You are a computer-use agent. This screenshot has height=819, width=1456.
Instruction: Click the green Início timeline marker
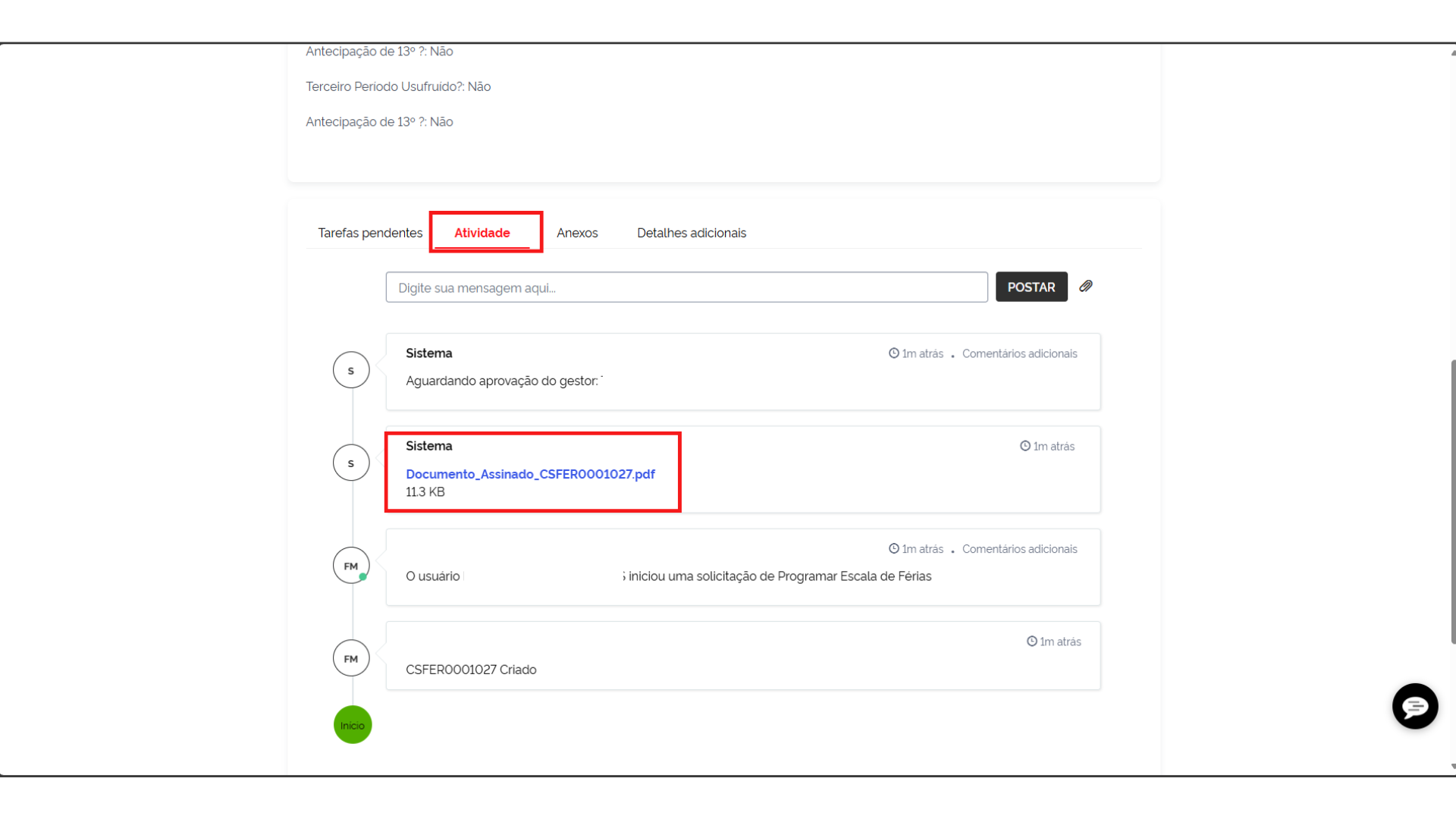pyautogui.click(x=353, y=725)
